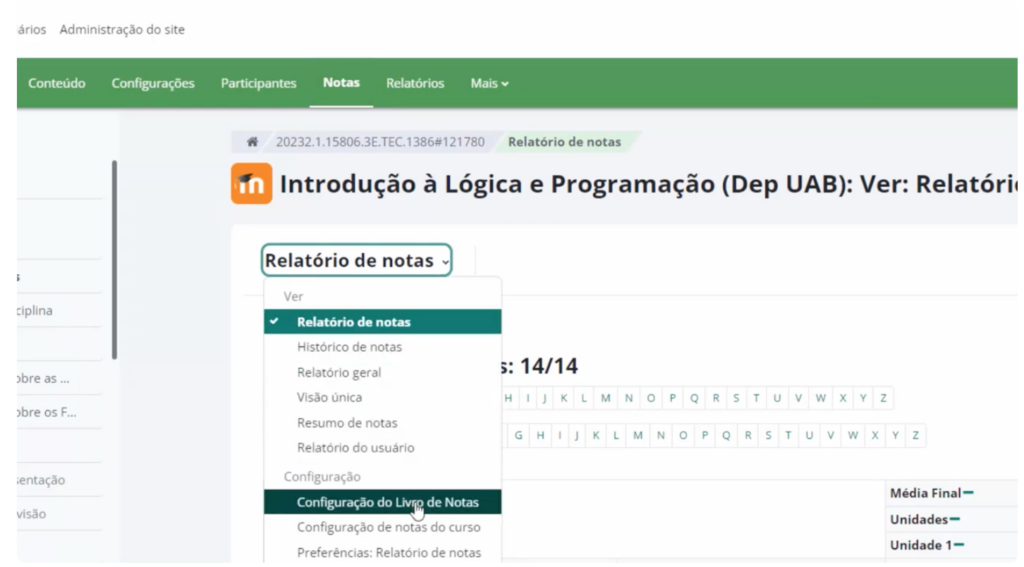Screen dimensions: 1024x567
Task: Select Relatório geral from menu
Action: coord(339,372)
